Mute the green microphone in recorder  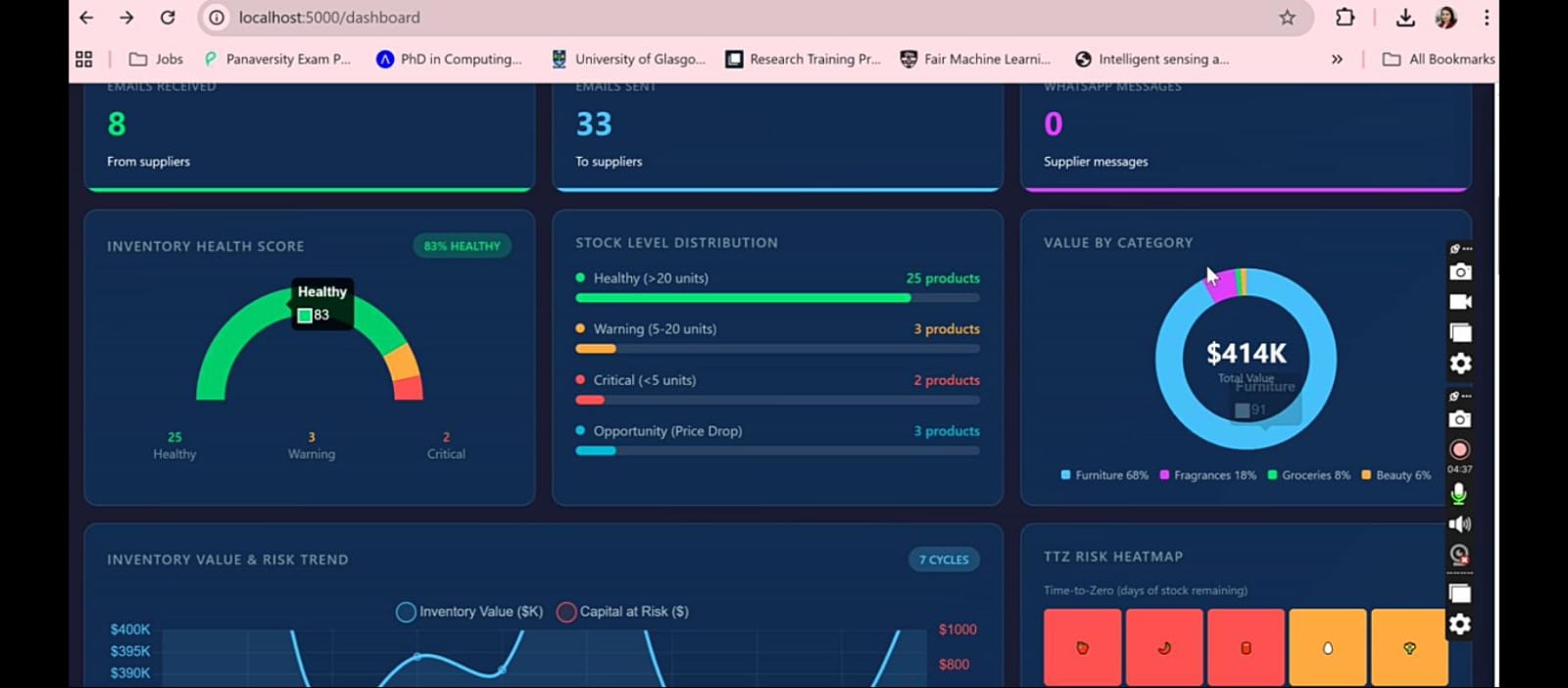point(1458,494)
